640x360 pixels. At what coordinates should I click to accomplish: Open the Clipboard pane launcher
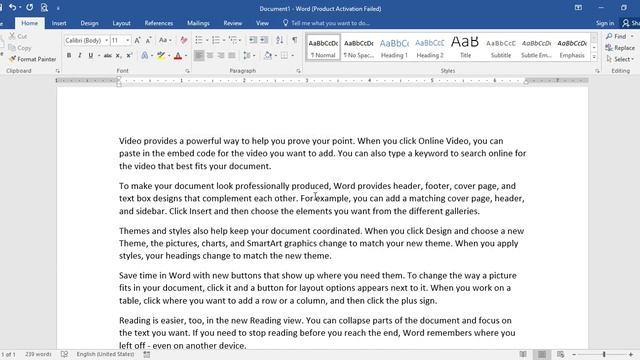(58, 71)
